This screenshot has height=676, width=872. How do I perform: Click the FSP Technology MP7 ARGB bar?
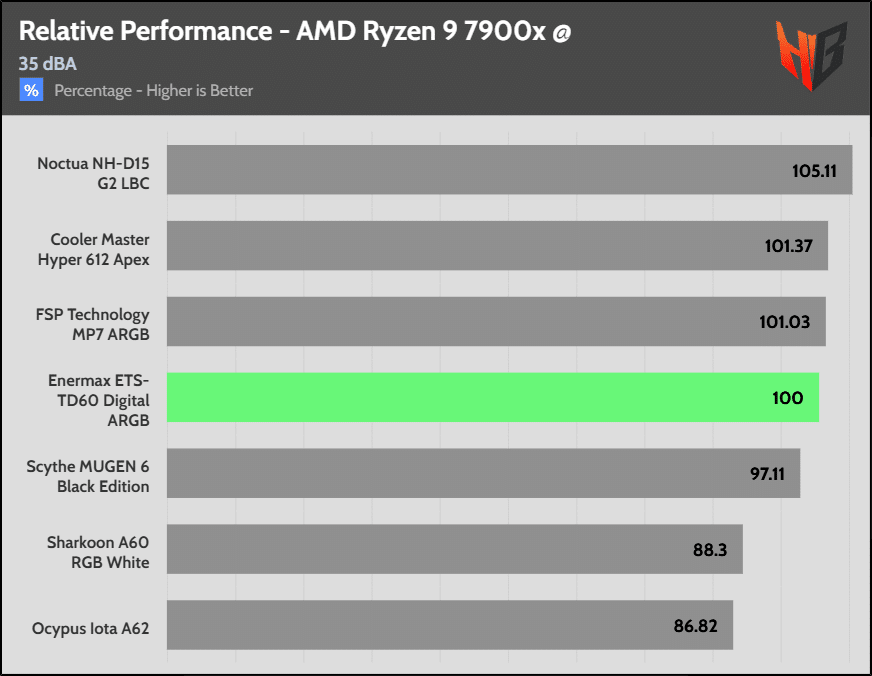click(496, 321)
